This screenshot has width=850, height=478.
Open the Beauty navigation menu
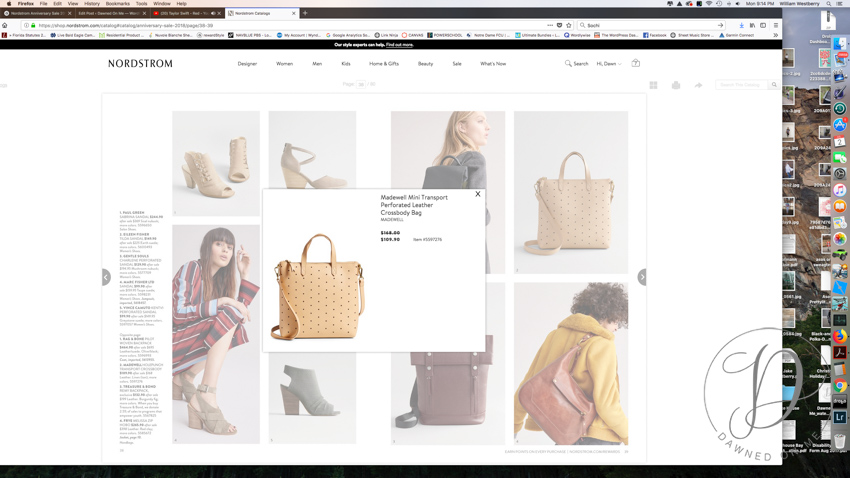[x=426, y=63]
